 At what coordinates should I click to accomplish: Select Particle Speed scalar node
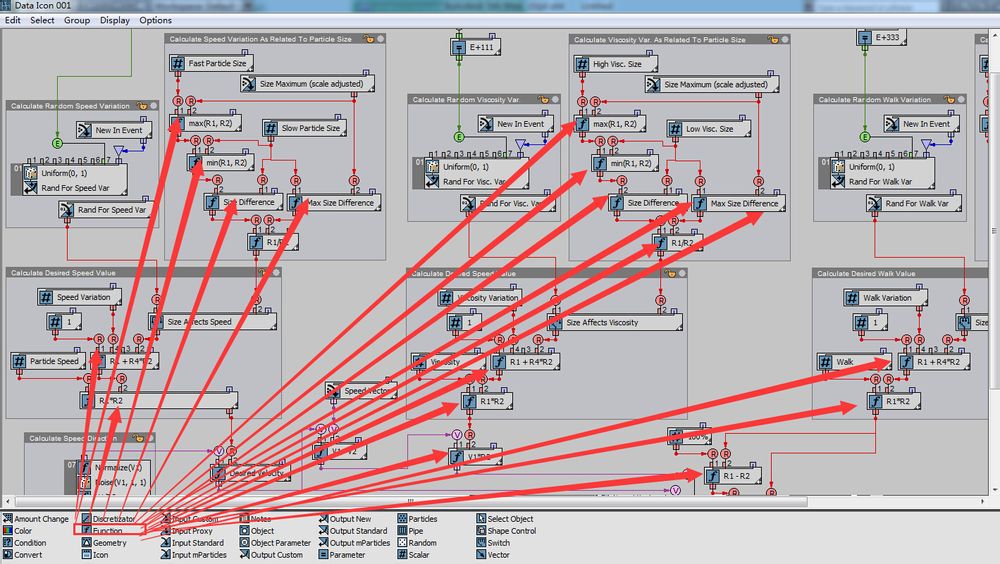point(48,361)
